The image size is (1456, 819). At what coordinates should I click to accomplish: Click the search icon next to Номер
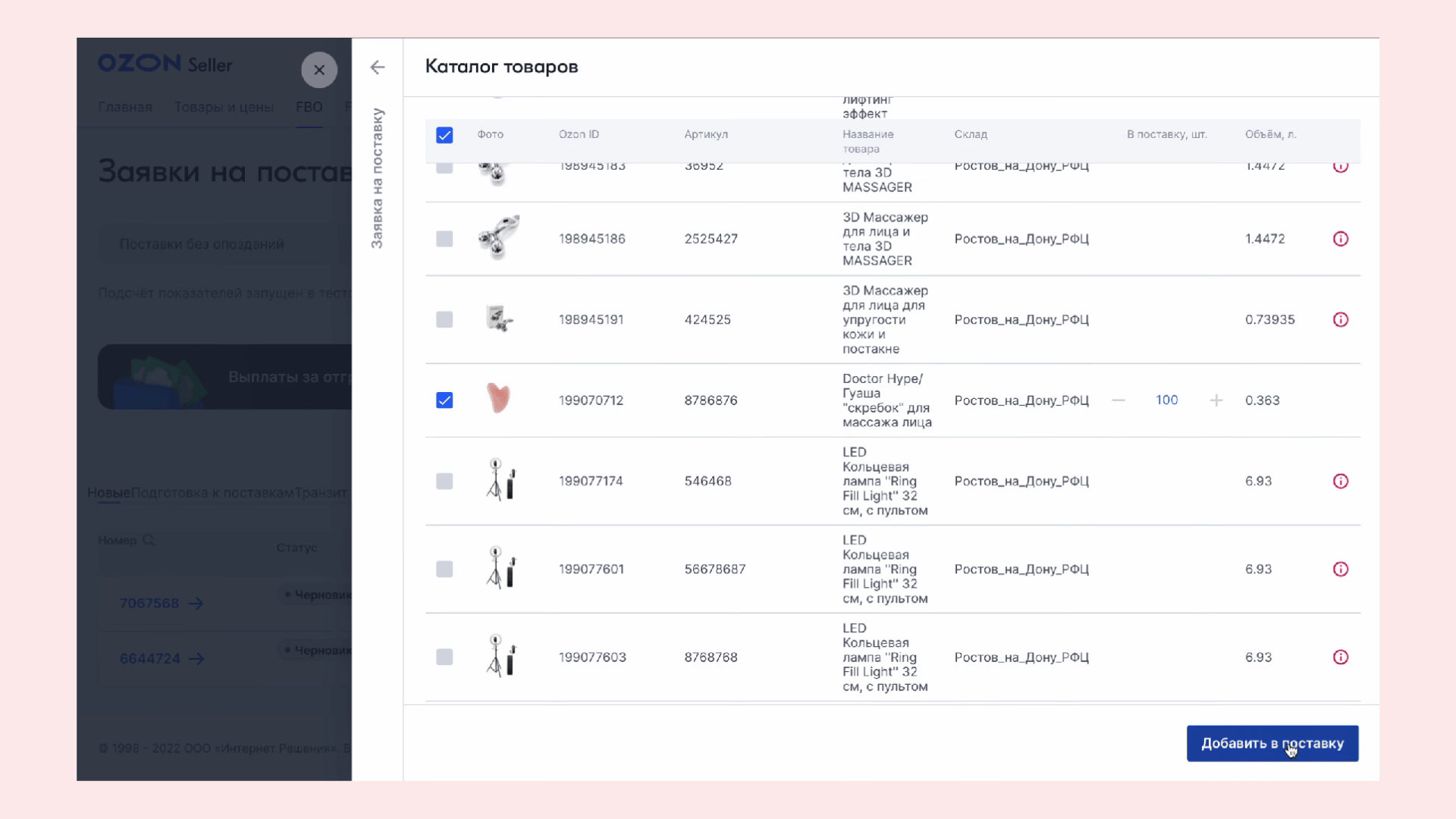(149, 540)
